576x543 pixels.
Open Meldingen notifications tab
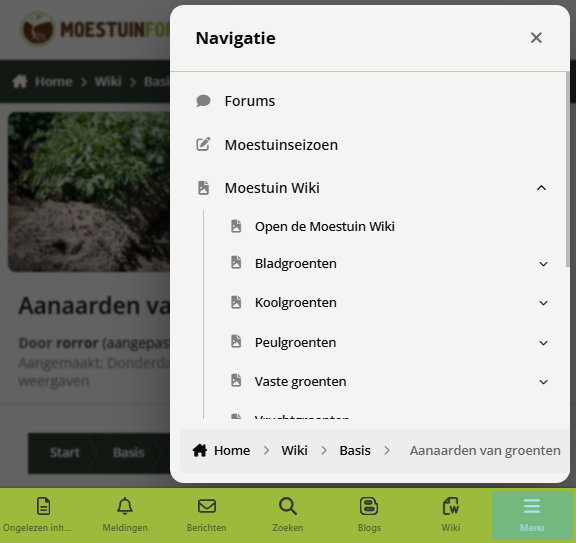click(x=125, y=515)
